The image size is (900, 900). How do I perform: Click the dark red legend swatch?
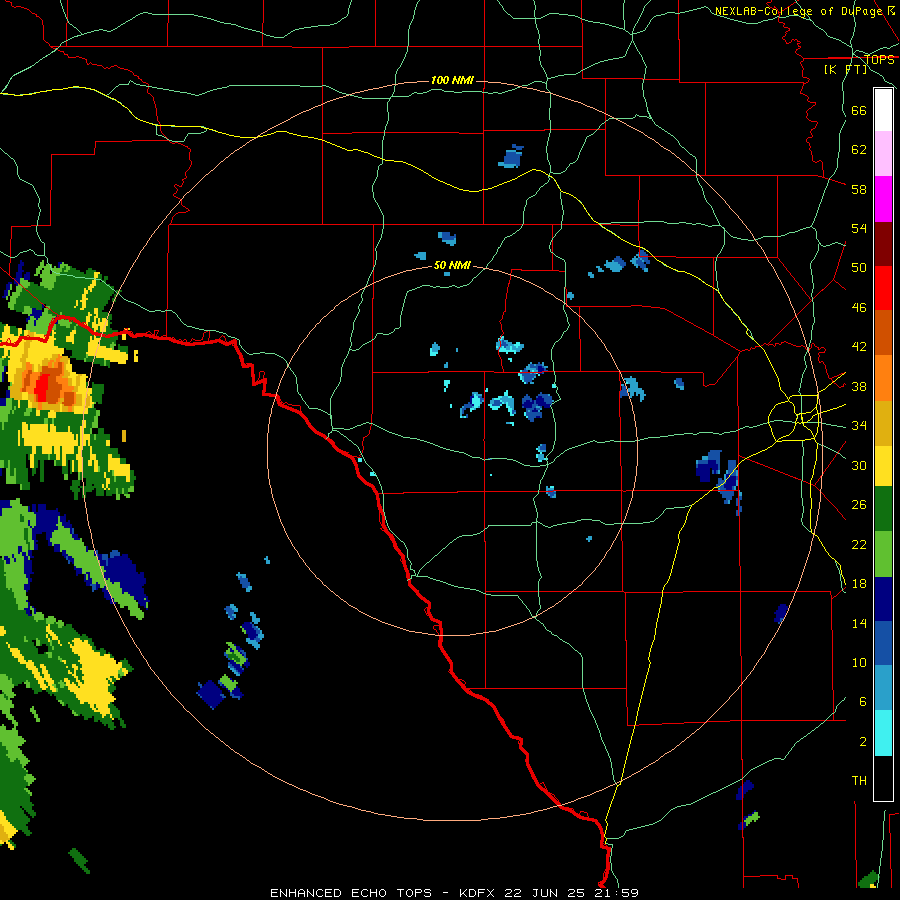883,243
